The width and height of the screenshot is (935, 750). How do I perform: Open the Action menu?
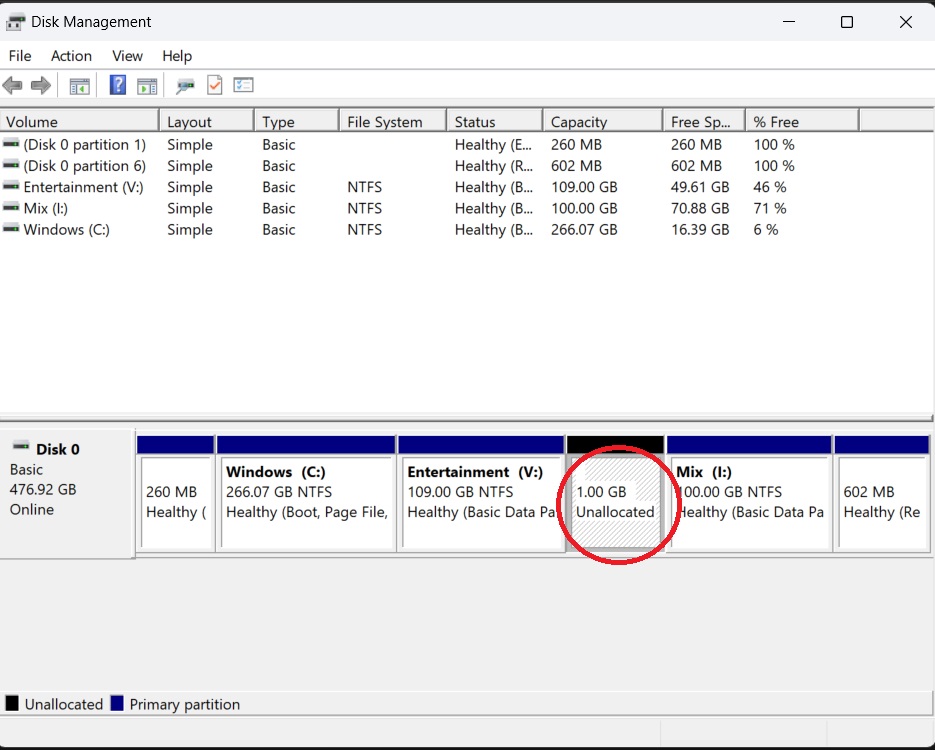(71, 56)
